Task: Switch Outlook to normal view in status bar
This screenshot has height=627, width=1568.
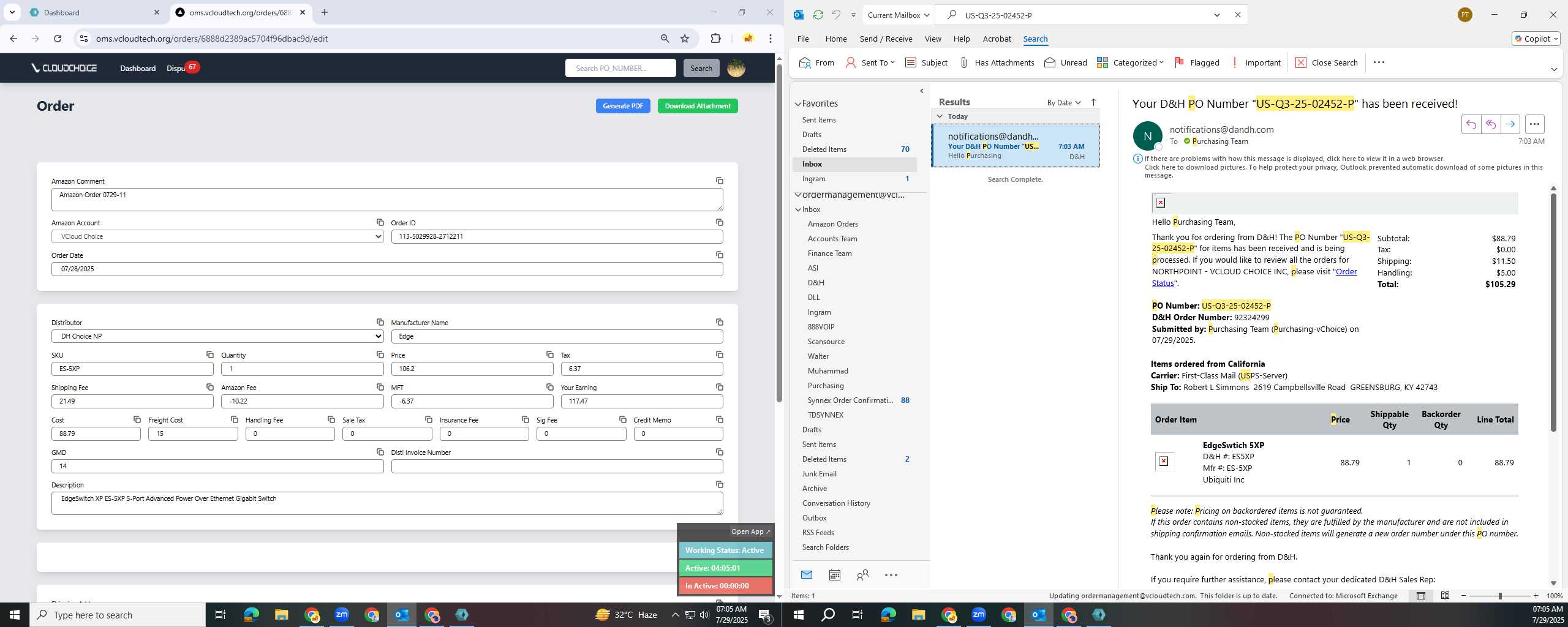Action: [x=1421, y=596]
